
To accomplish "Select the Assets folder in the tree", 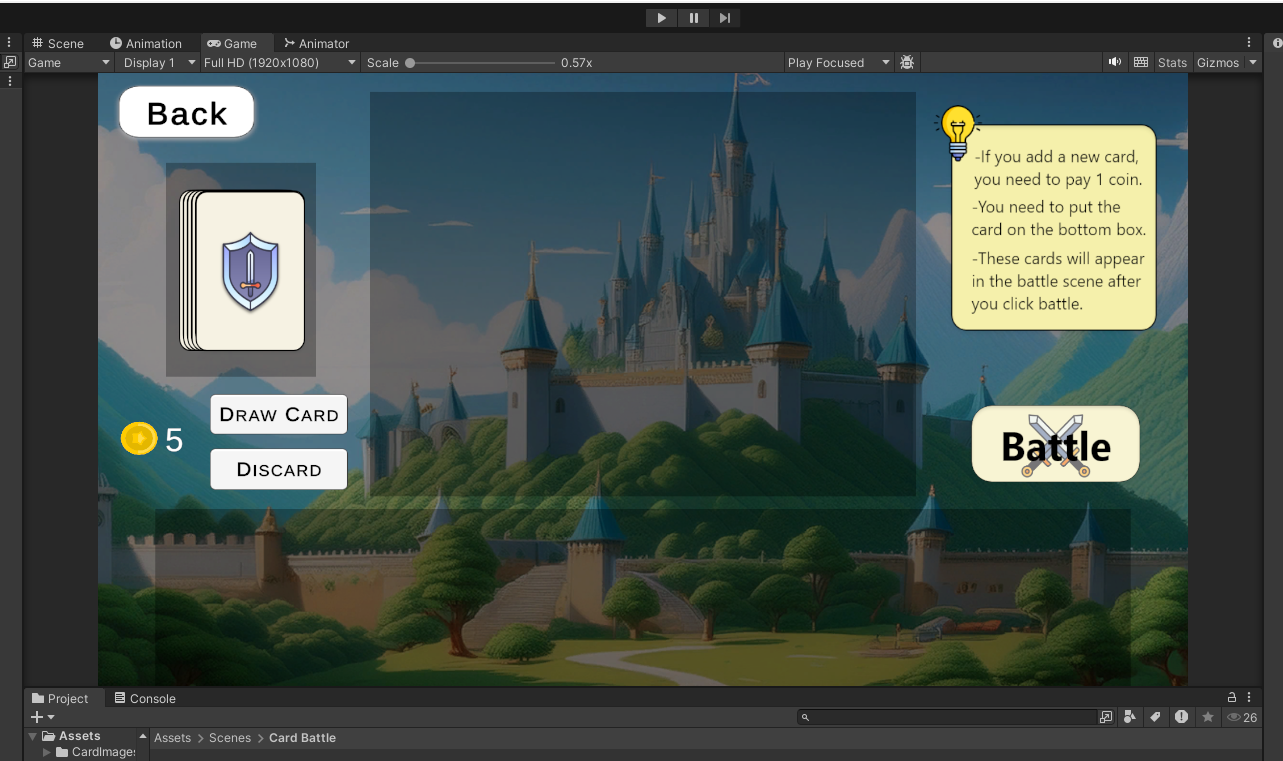I will coord(71,736).
